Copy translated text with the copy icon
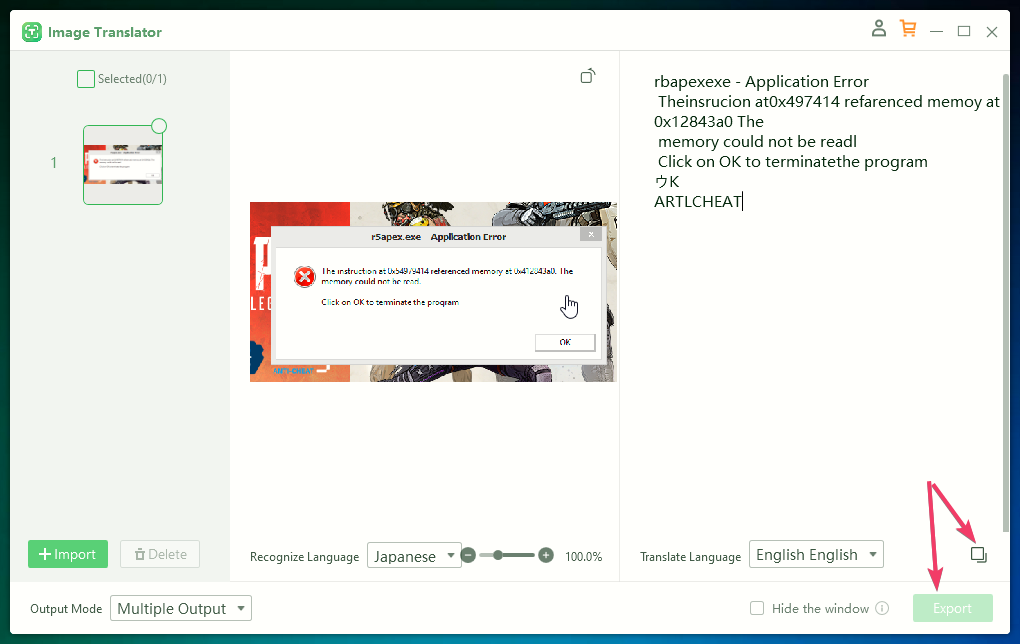This screenshot has width=1020, height=644. (x=978, y=554)
